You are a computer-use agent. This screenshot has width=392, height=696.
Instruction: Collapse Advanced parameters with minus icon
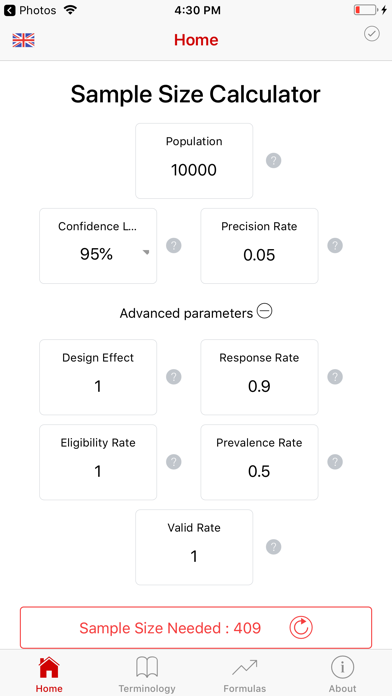coord(265,312)
